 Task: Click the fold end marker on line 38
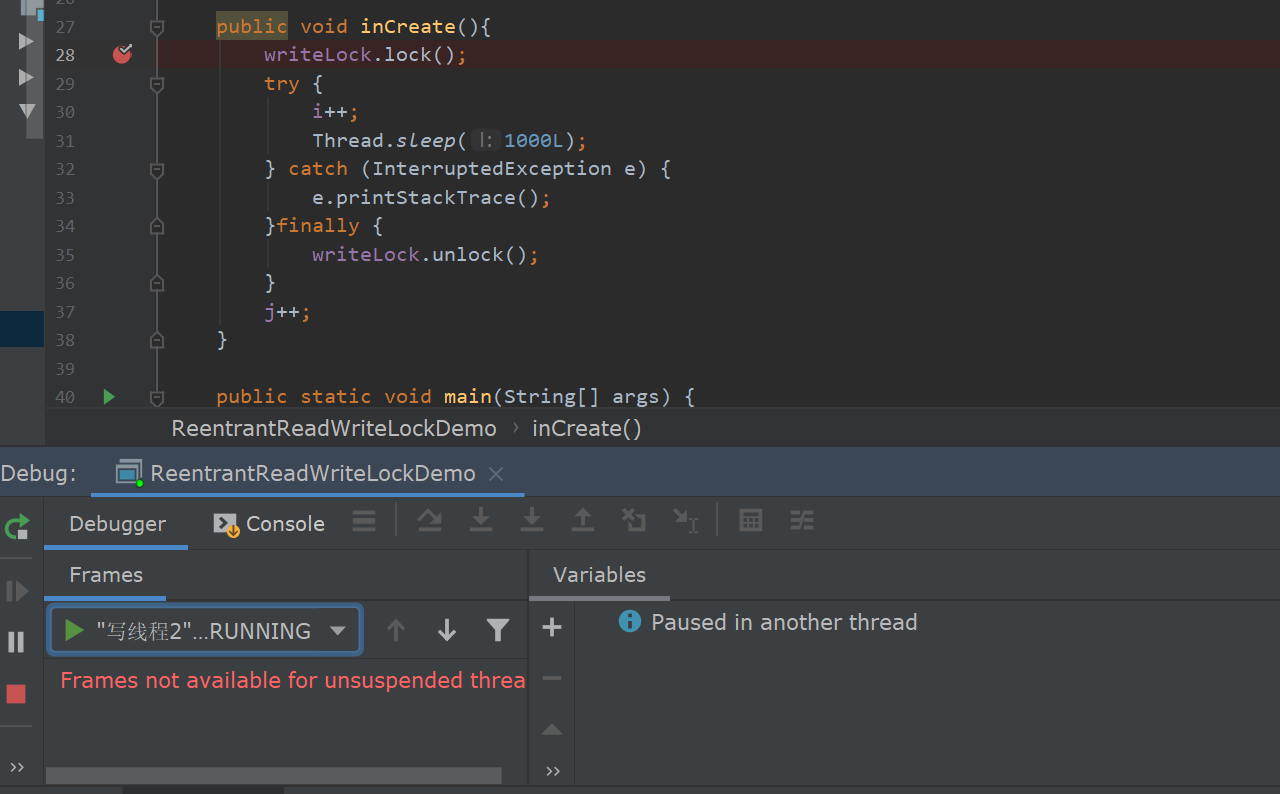[156, 341]
